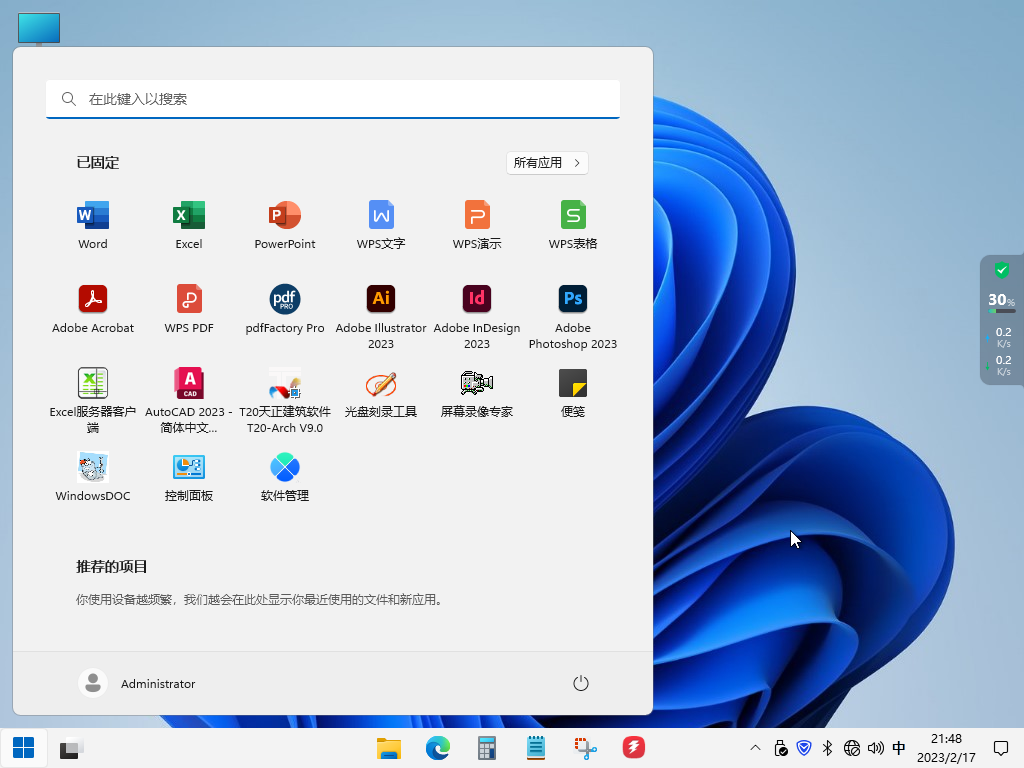This screenshot has height=768, width=1024.
Task: Select the computer icon on the desktop
Action: [x=39, y=29]
